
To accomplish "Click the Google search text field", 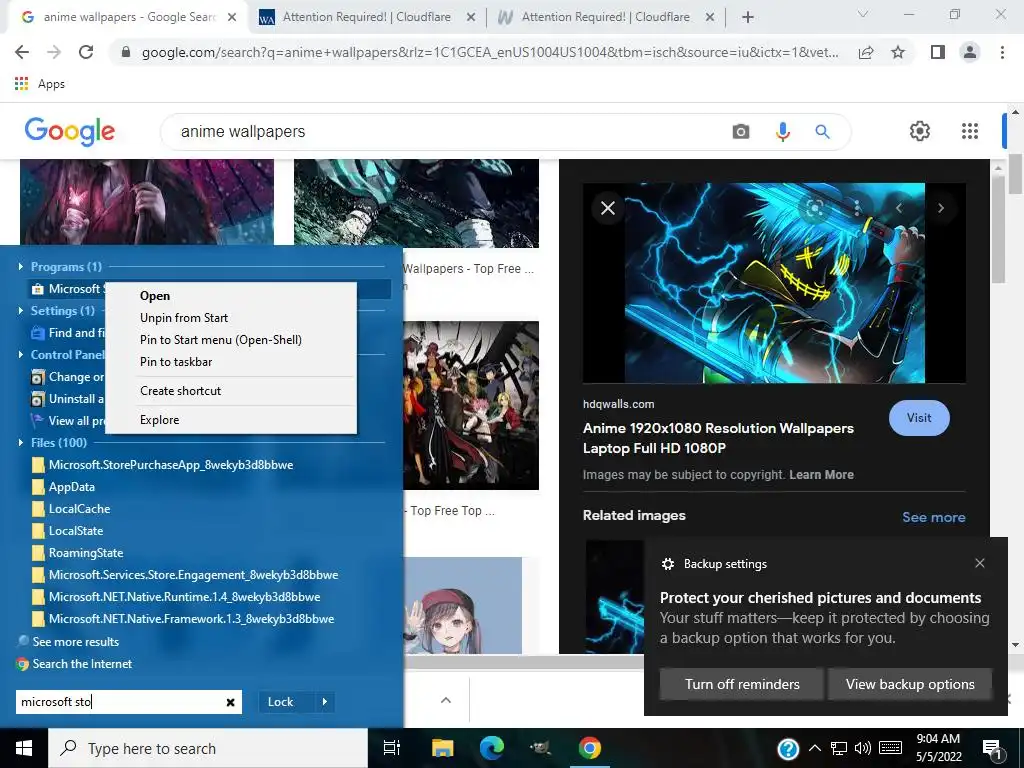I will [451, 132].
